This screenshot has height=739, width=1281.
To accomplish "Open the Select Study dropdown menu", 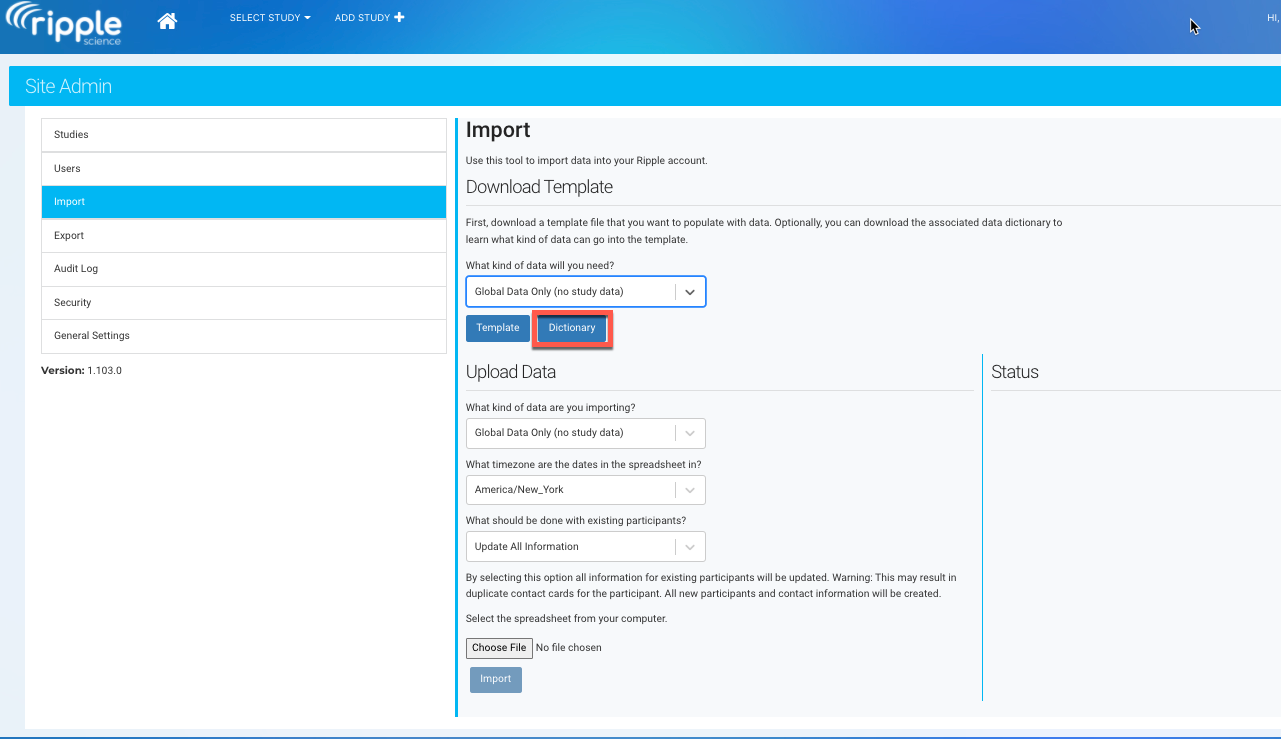I will [x=269, y=18].
